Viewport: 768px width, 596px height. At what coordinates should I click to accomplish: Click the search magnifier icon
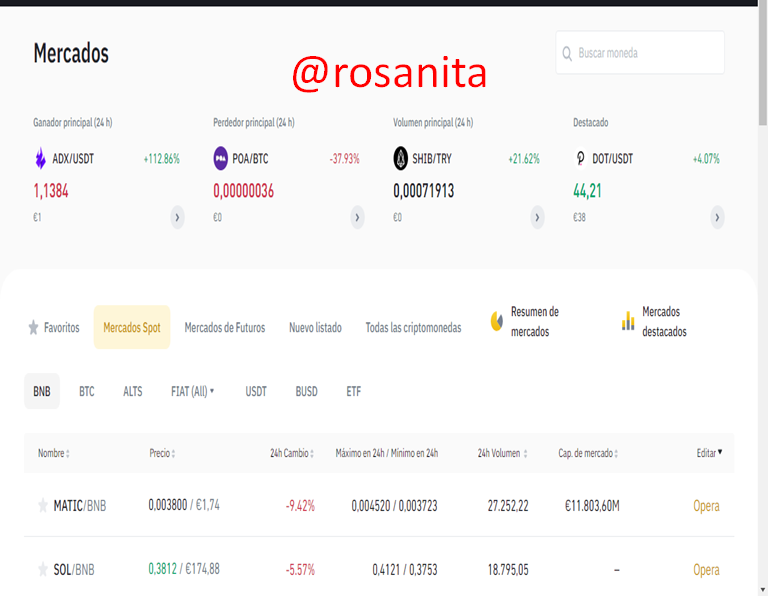click(567, 53)
